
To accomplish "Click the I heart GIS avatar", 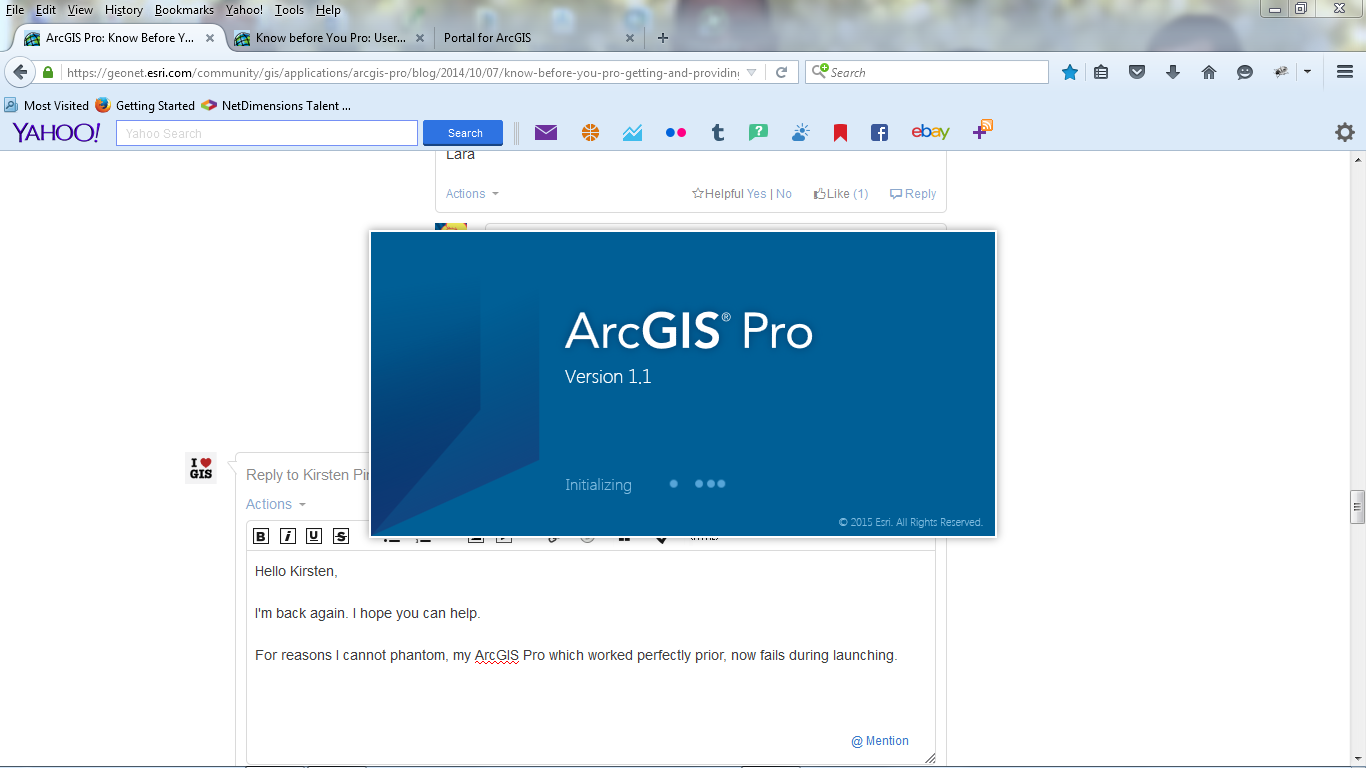I will [x=201, y=468].
